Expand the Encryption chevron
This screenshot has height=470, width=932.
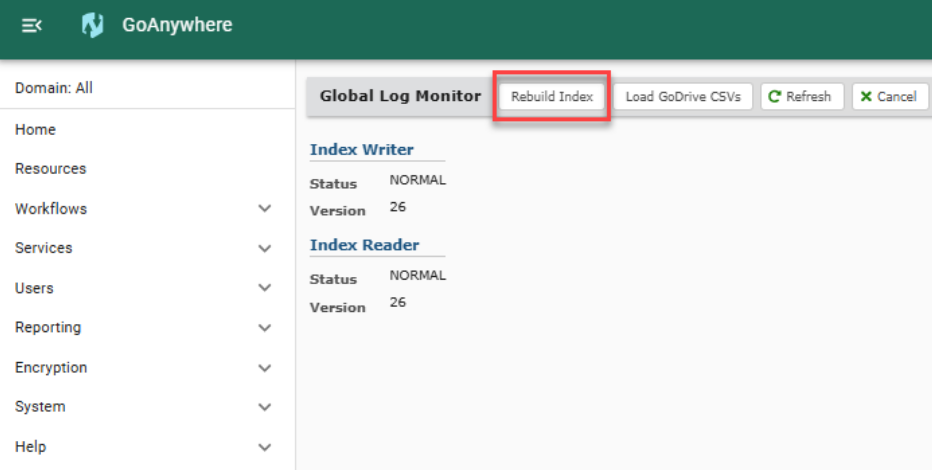(x=265, y=368)
